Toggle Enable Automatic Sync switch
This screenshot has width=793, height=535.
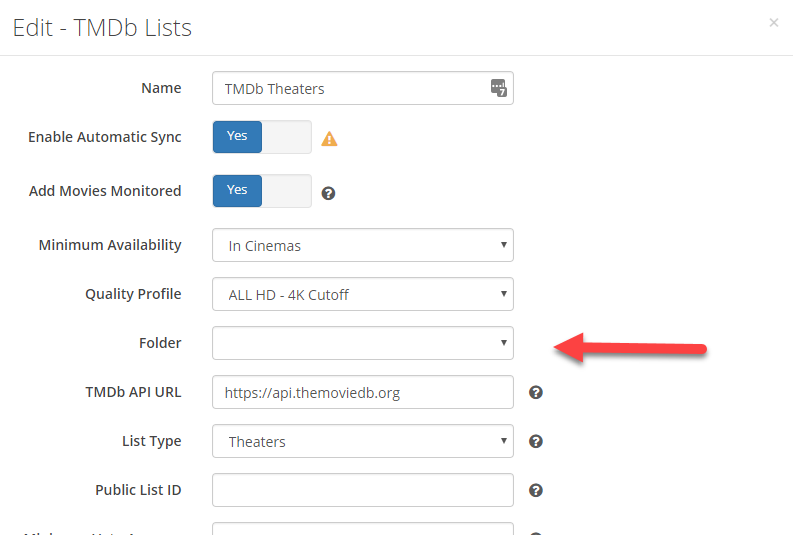coord(262,137)
